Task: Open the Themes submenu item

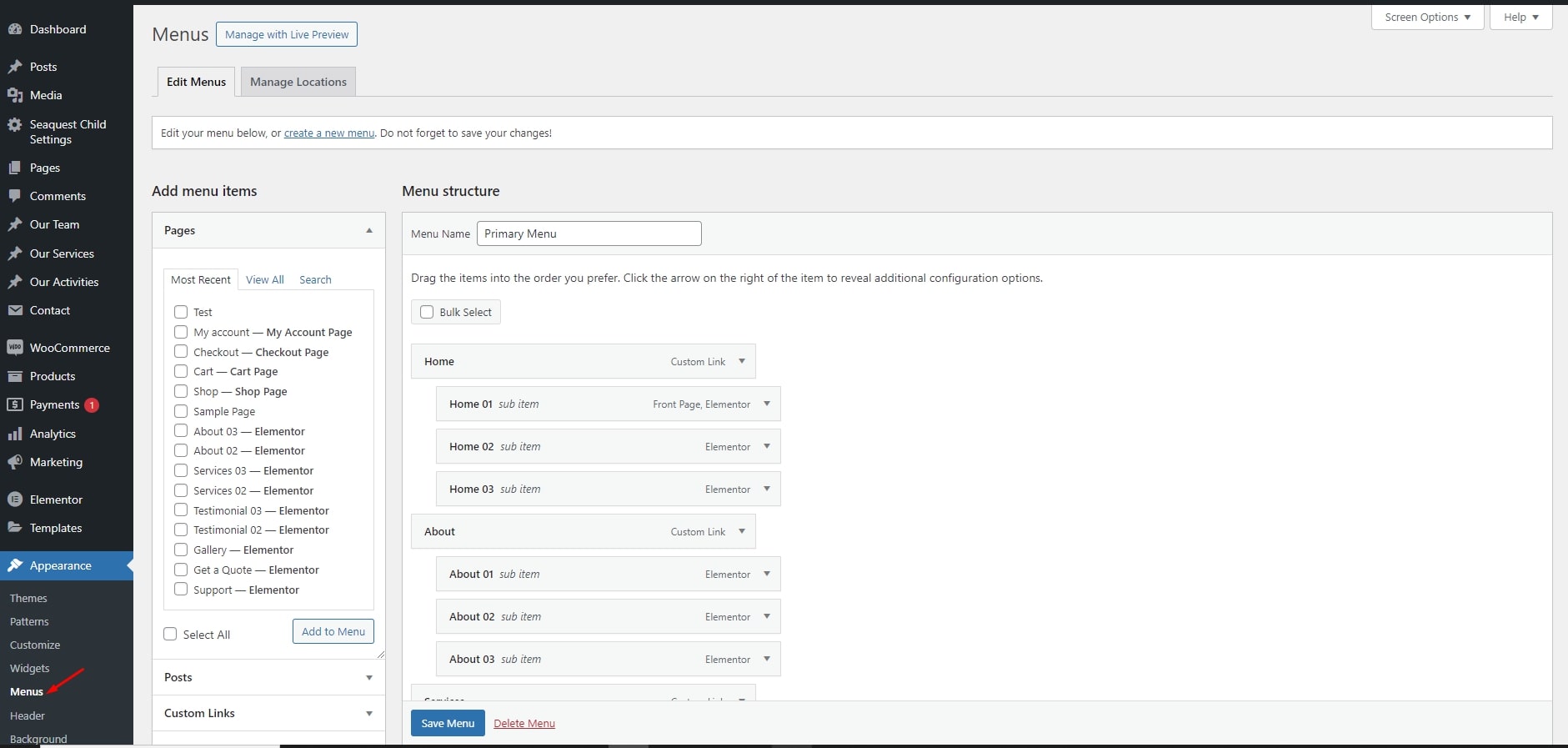Action: pyautogui.click(x=28, y=598)
